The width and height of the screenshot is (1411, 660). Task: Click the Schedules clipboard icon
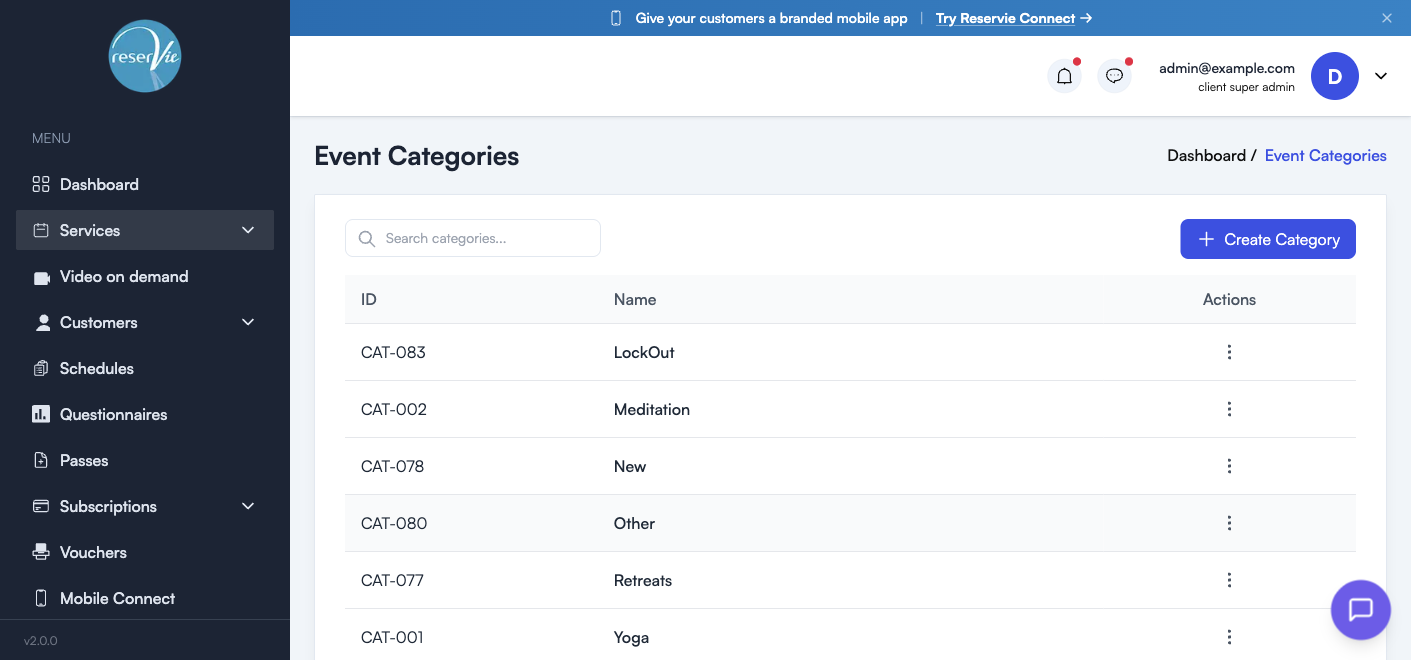41,368
